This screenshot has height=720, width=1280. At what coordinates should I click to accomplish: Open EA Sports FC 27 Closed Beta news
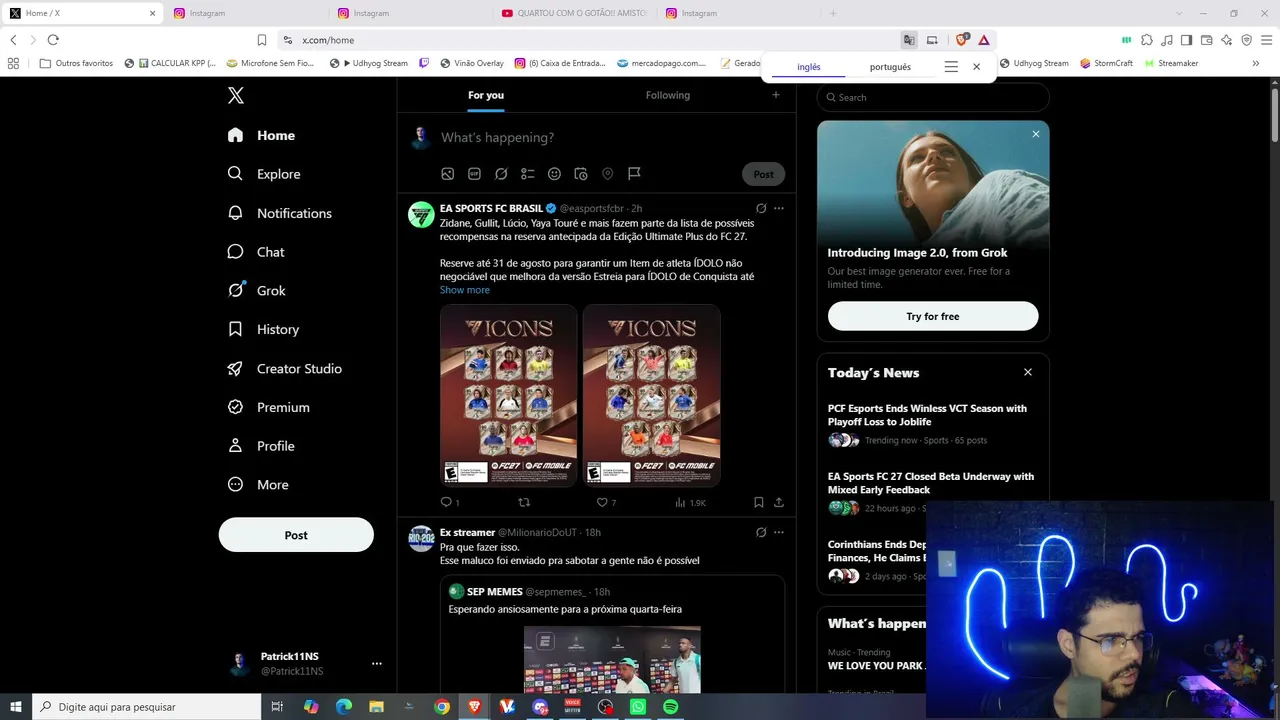point(931,483)
